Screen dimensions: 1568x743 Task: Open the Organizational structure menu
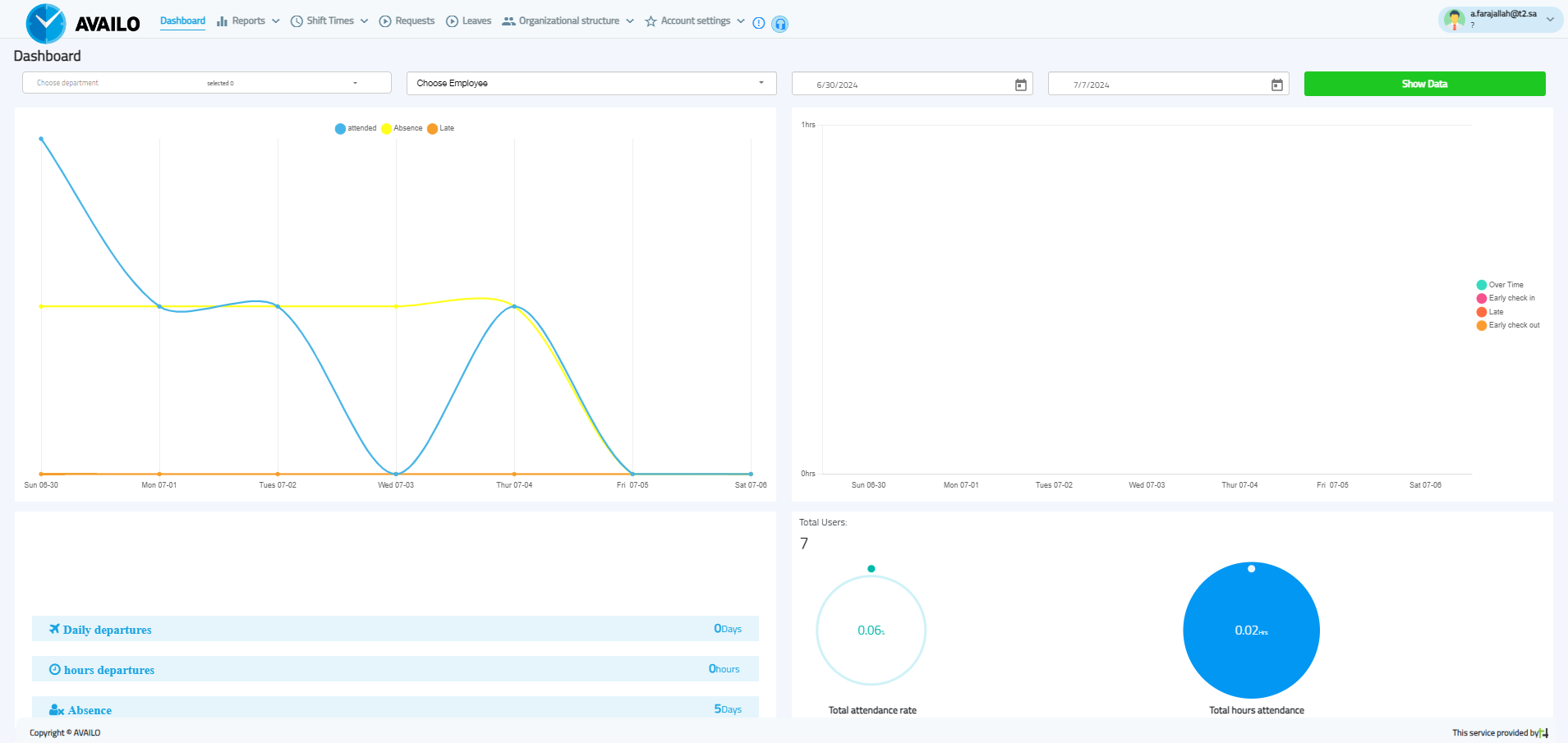click(x=568, y=21)
